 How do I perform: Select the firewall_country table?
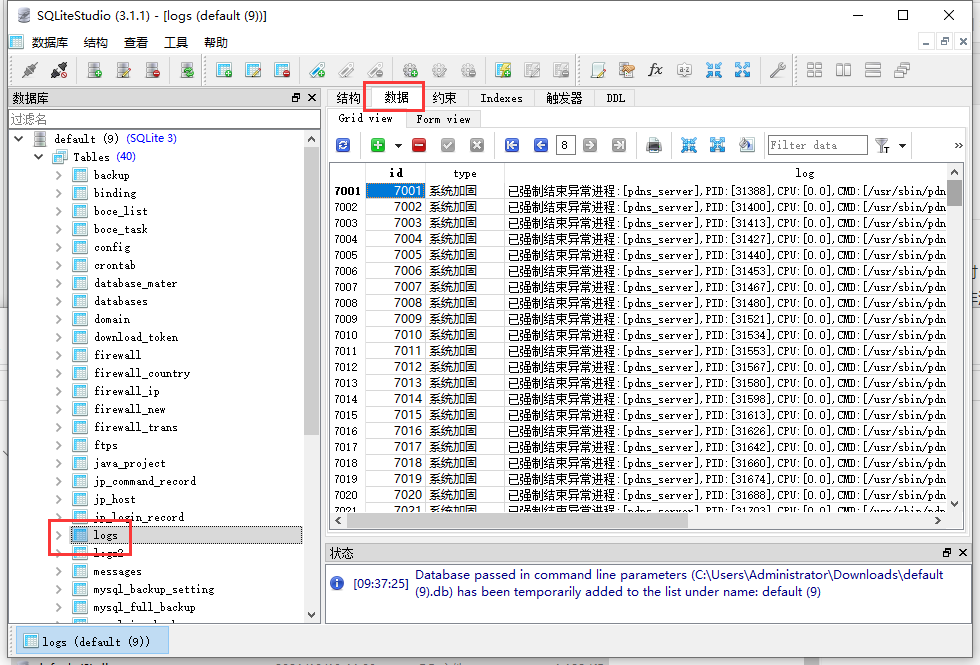(x=142, y=373)
